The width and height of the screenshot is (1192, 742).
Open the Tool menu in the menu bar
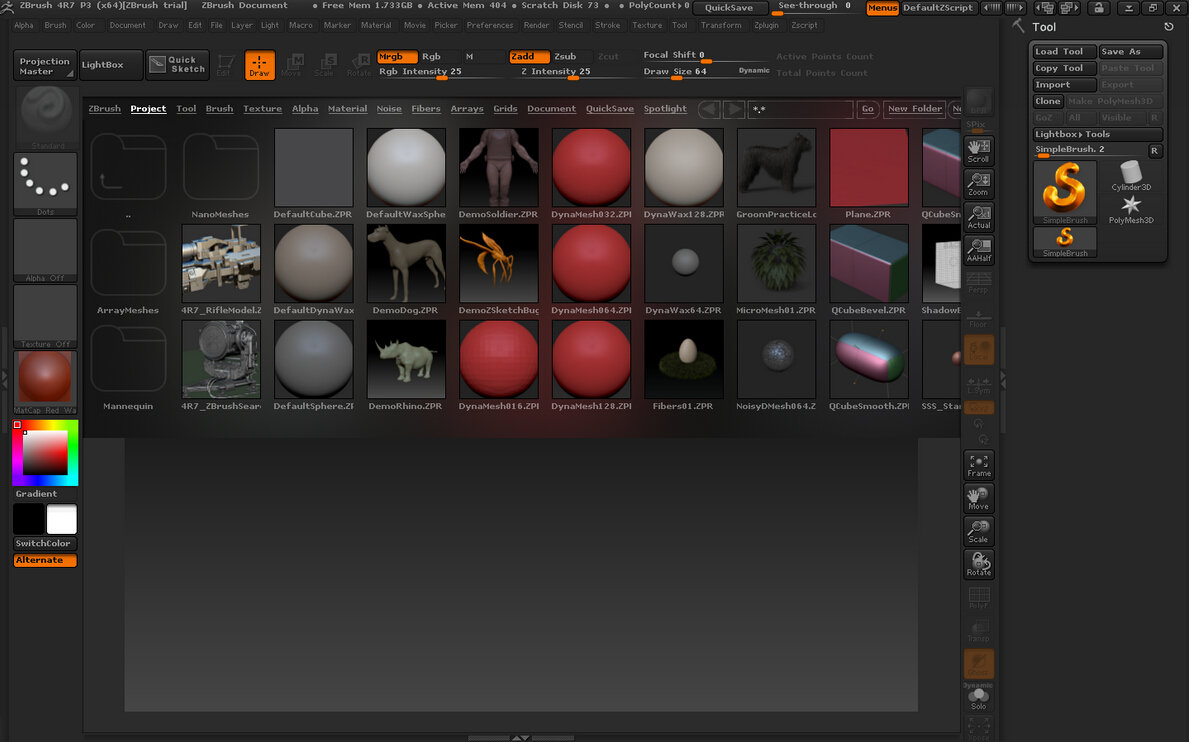tap(680, 25)
